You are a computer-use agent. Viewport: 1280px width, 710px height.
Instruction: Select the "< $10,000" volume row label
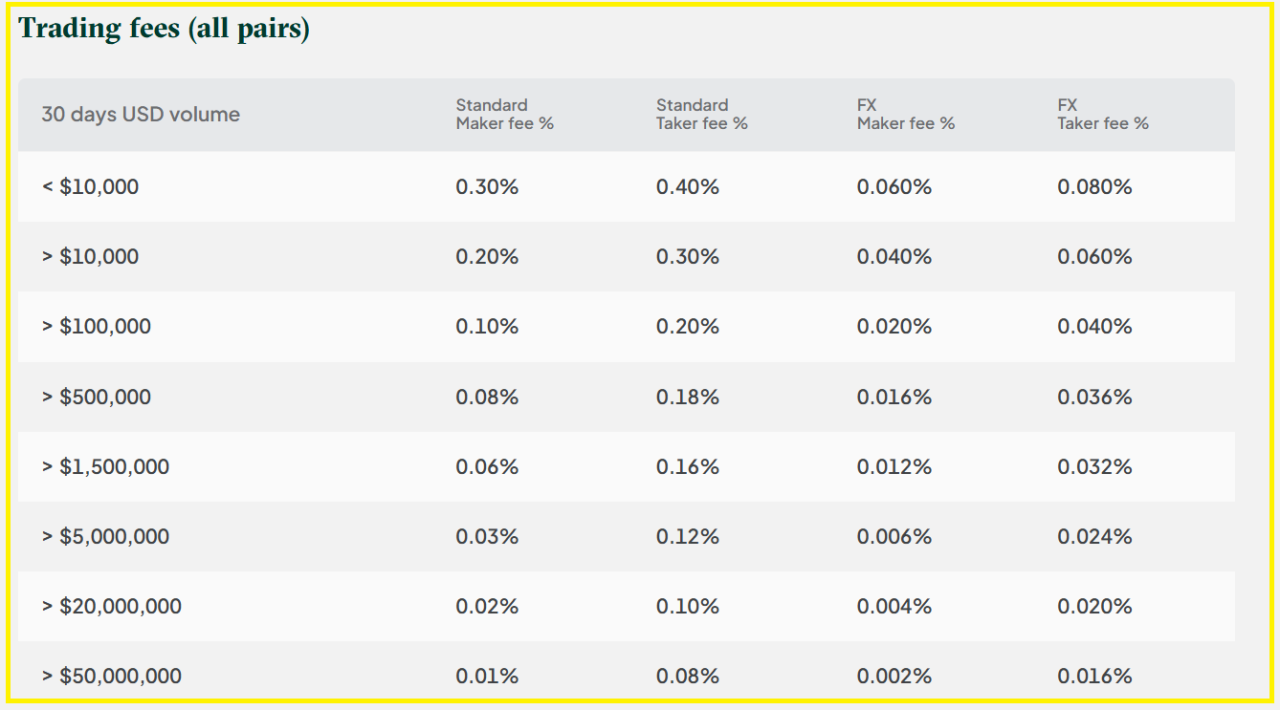[x=90, y=187]
